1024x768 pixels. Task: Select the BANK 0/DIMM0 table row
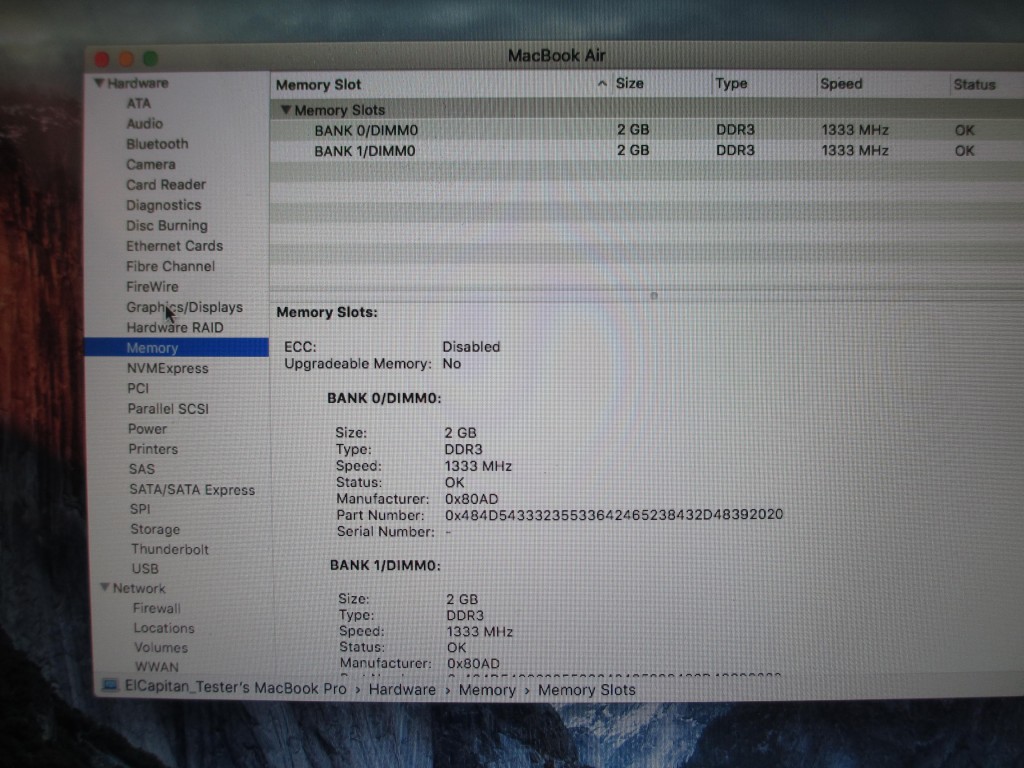pyautogui.click(x=647, y=130)
